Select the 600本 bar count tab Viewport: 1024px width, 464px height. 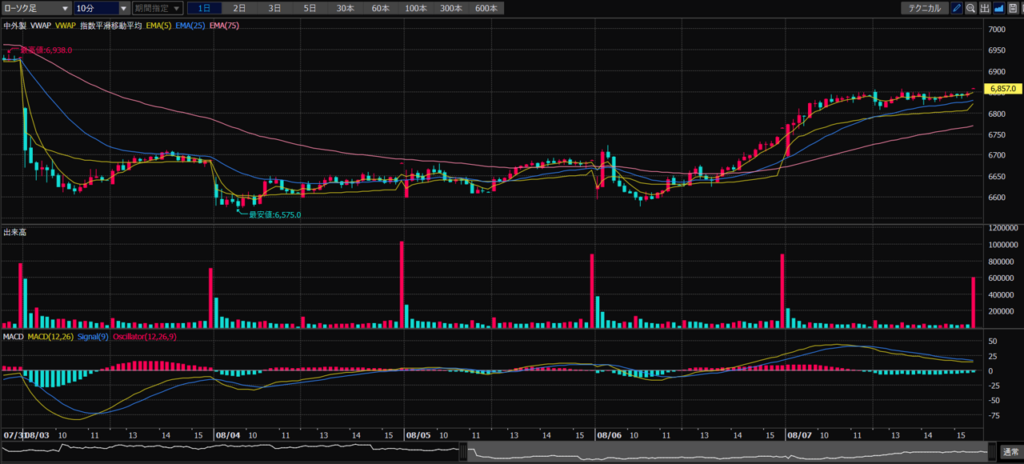pos(487,8)
